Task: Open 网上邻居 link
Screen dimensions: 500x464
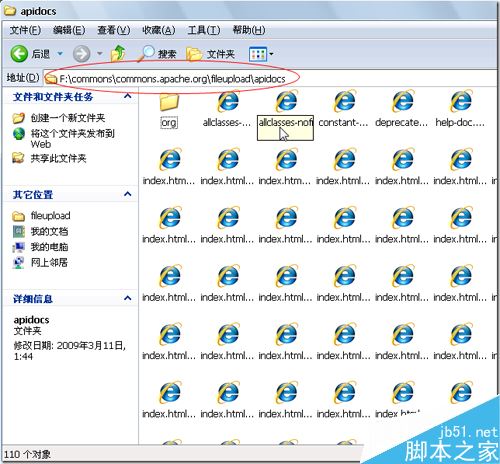Action: coord(49,262)
